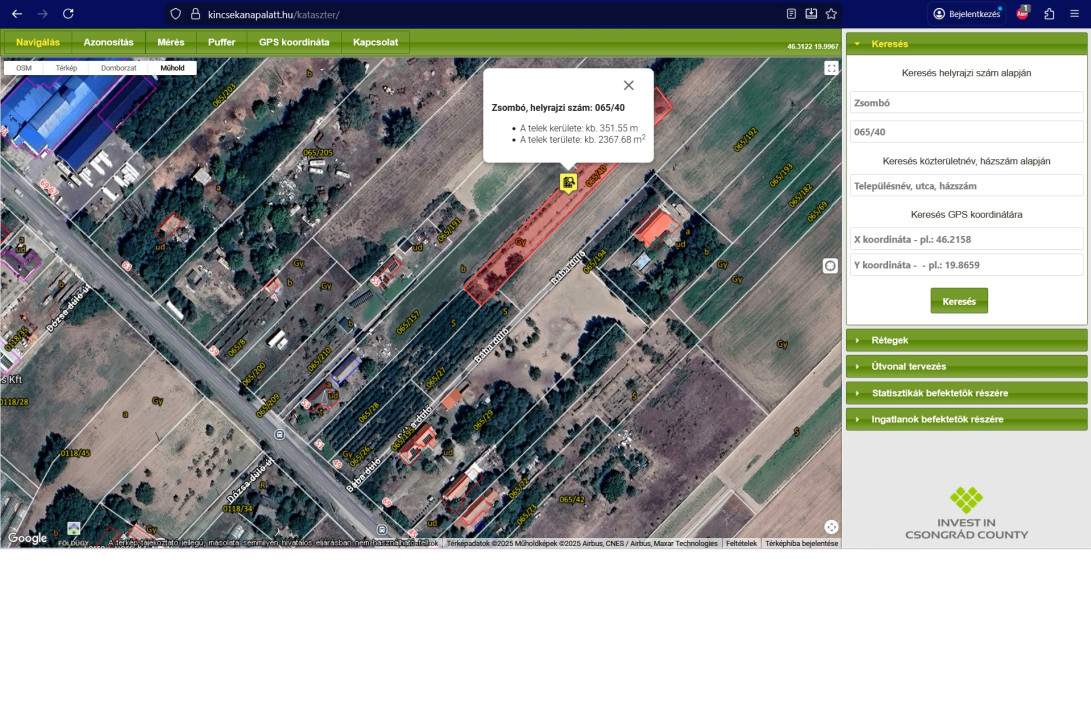Click the yellow parcel marker on map
This screenshot has width=1091, height=720.
(568, 182)
